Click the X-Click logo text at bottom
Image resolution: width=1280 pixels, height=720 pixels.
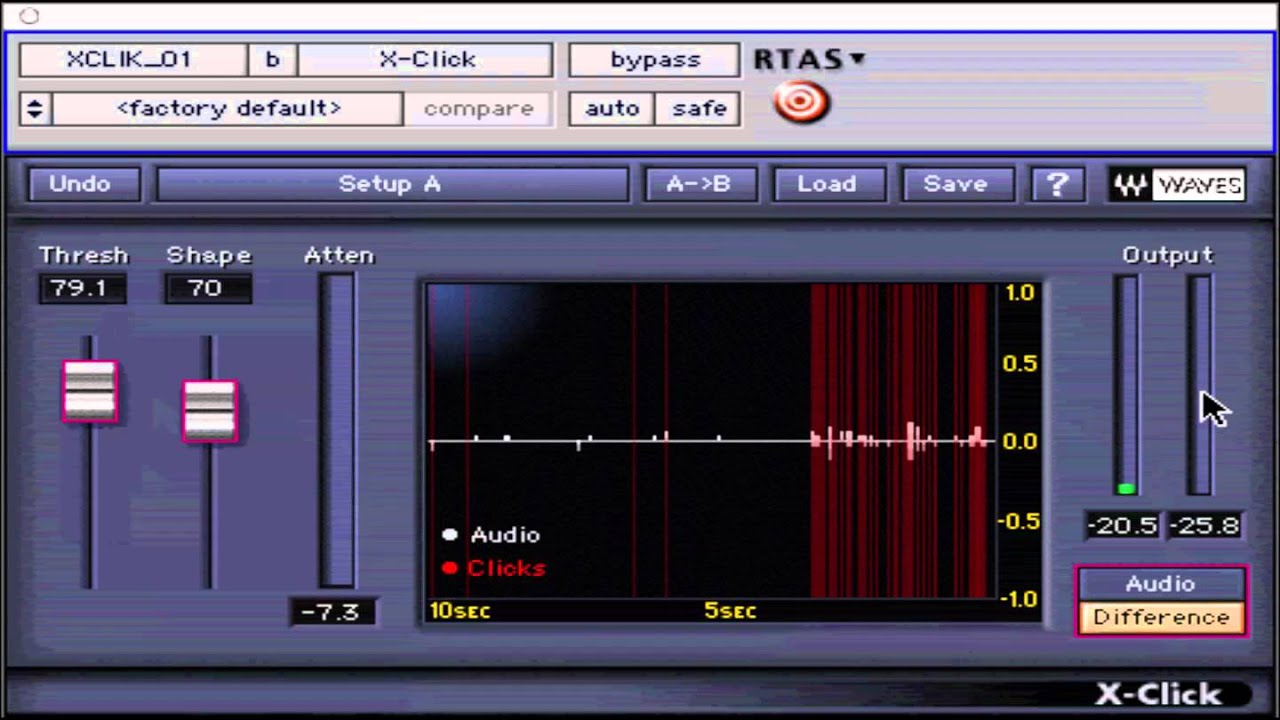coord(1159,694)
